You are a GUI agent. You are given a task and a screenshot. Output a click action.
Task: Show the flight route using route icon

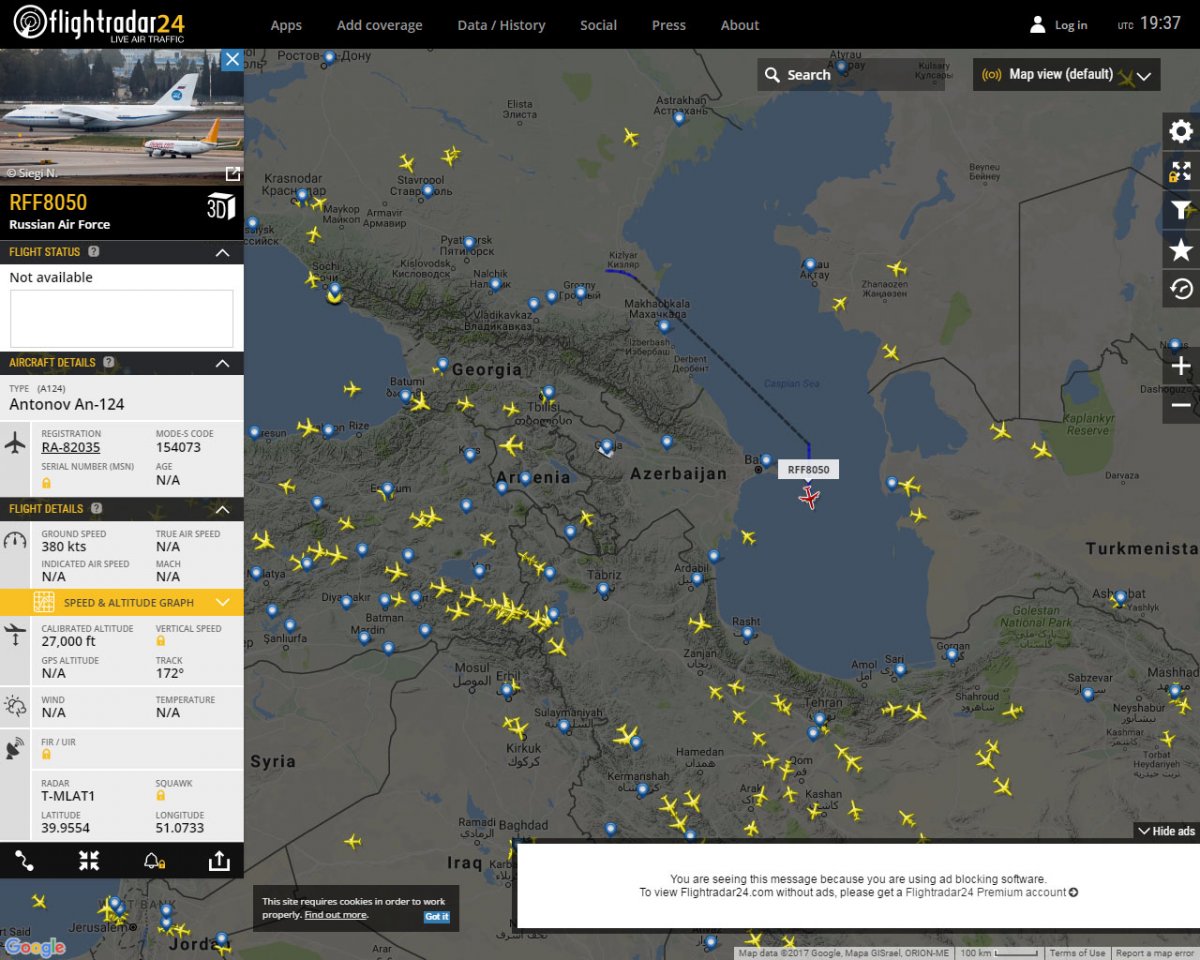coord(25,861)
